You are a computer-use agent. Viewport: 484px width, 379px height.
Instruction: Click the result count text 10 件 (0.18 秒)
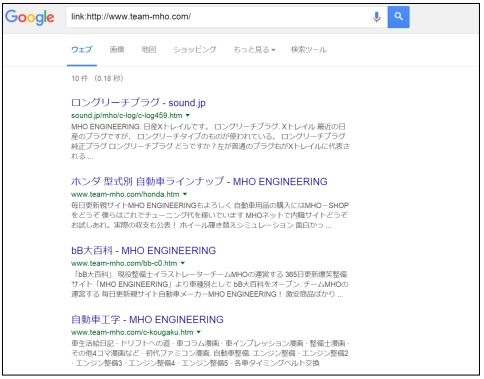97,78
